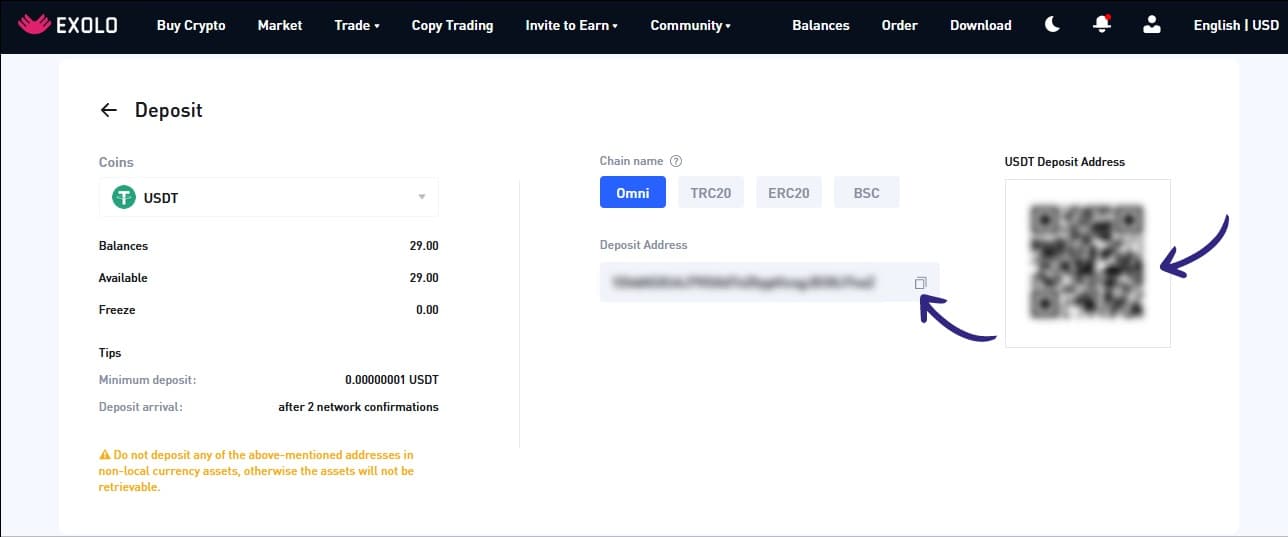Open user profile icon

1152,25
